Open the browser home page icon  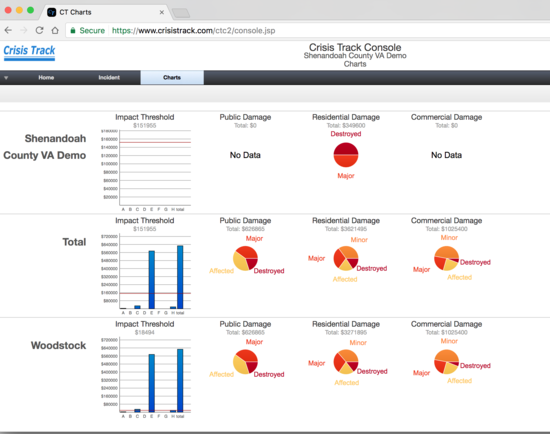pos(55,31)
